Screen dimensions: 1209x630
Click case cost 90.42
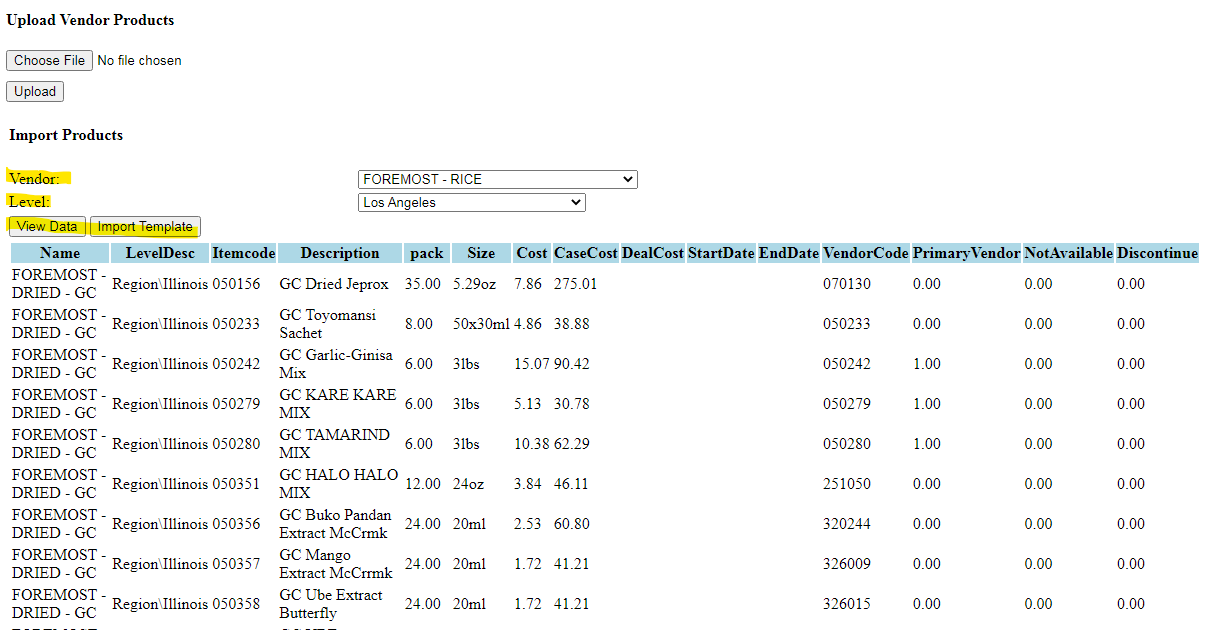click(572, 364)
